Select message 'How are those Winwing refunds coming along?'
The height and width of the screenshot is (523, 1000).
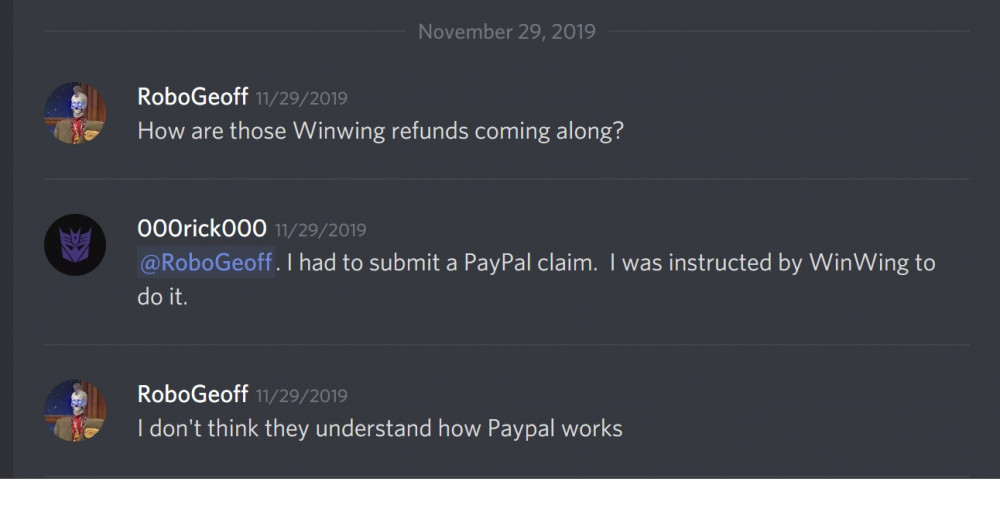point(380,131)
